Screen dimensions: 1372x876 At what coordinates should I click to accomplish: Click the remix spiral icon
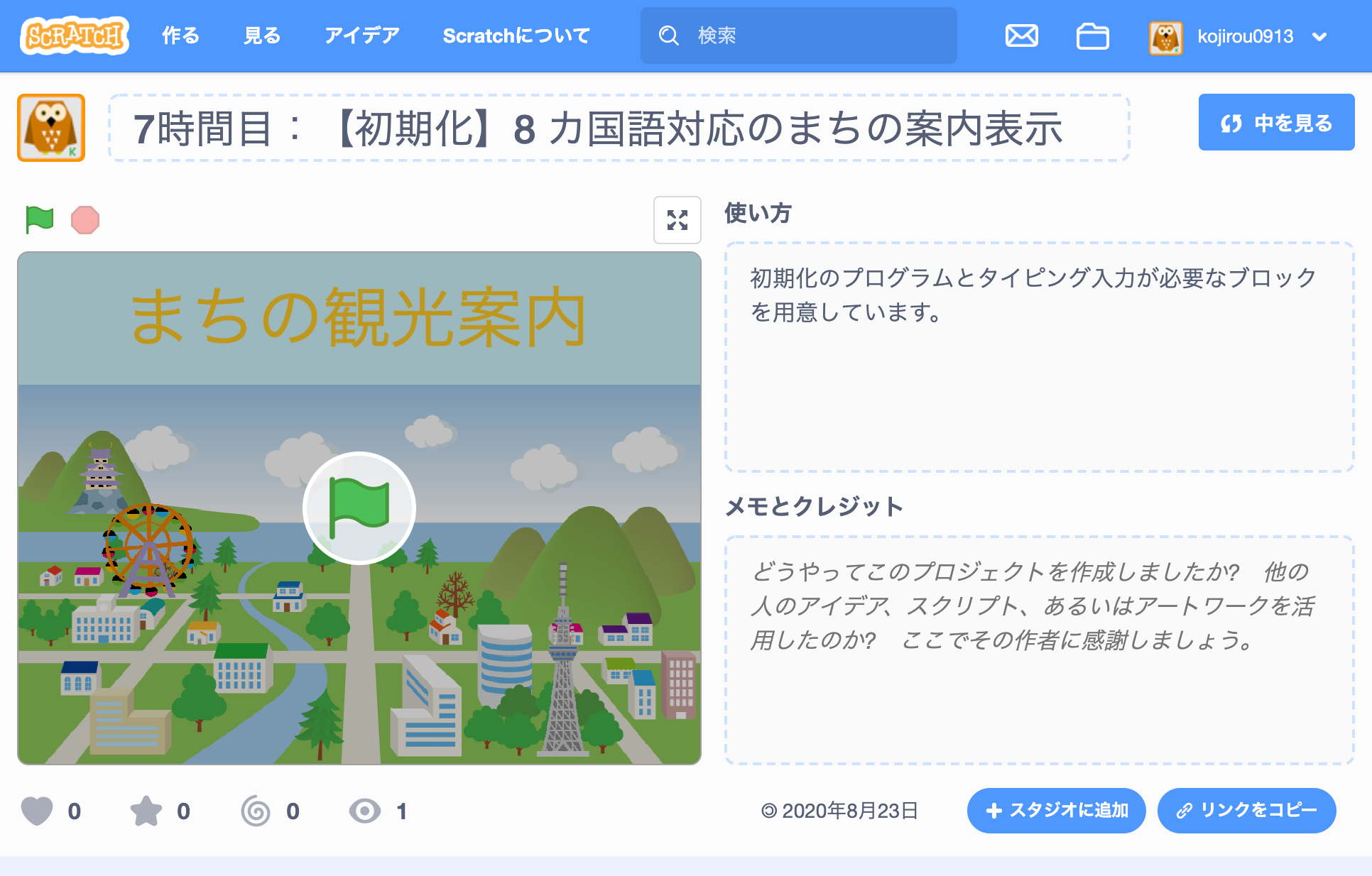[x=256, y=811]
